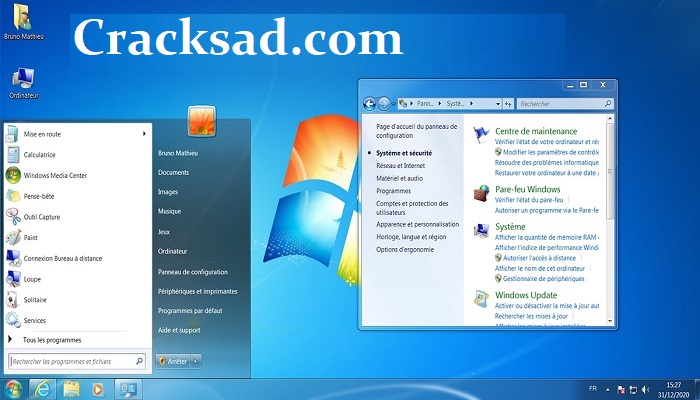Click the forward arrow in Control Panel
This screenshot has width=700, height=400.
[x=383, y=104]
